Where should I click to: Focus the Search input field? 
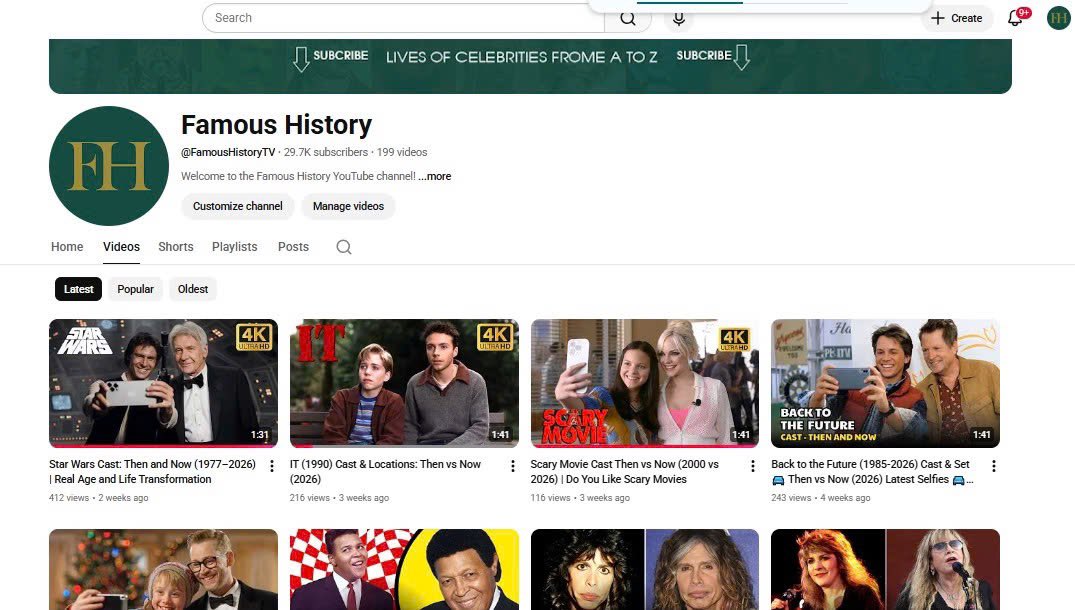(x=403, y=18)
